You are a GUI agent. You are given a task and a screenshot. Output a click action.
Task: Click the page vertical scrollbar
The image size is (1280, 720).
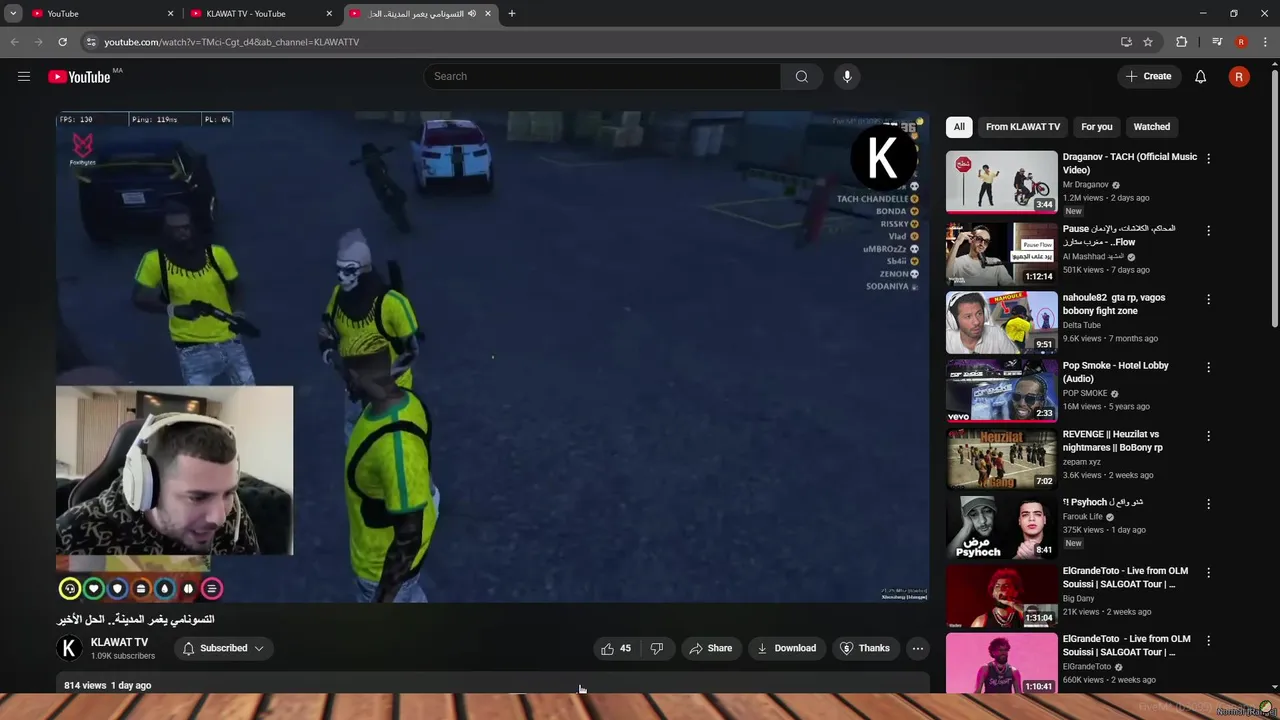[x=1274, y=200]
